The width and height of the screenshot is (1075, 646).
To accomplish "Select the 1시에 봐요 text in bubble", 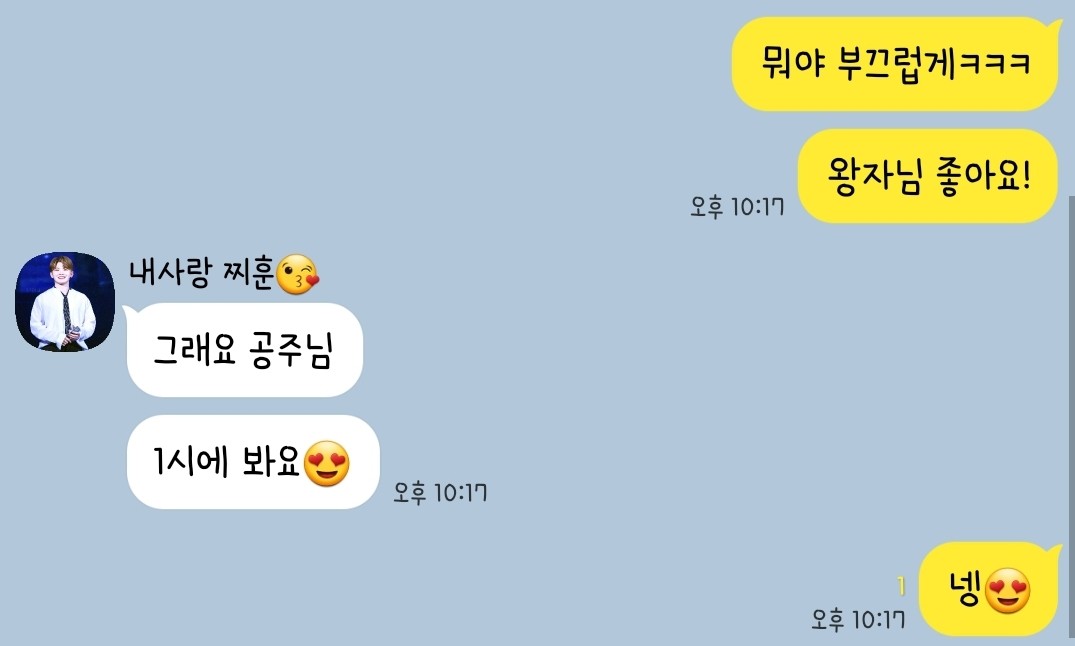I will (226, 461).
